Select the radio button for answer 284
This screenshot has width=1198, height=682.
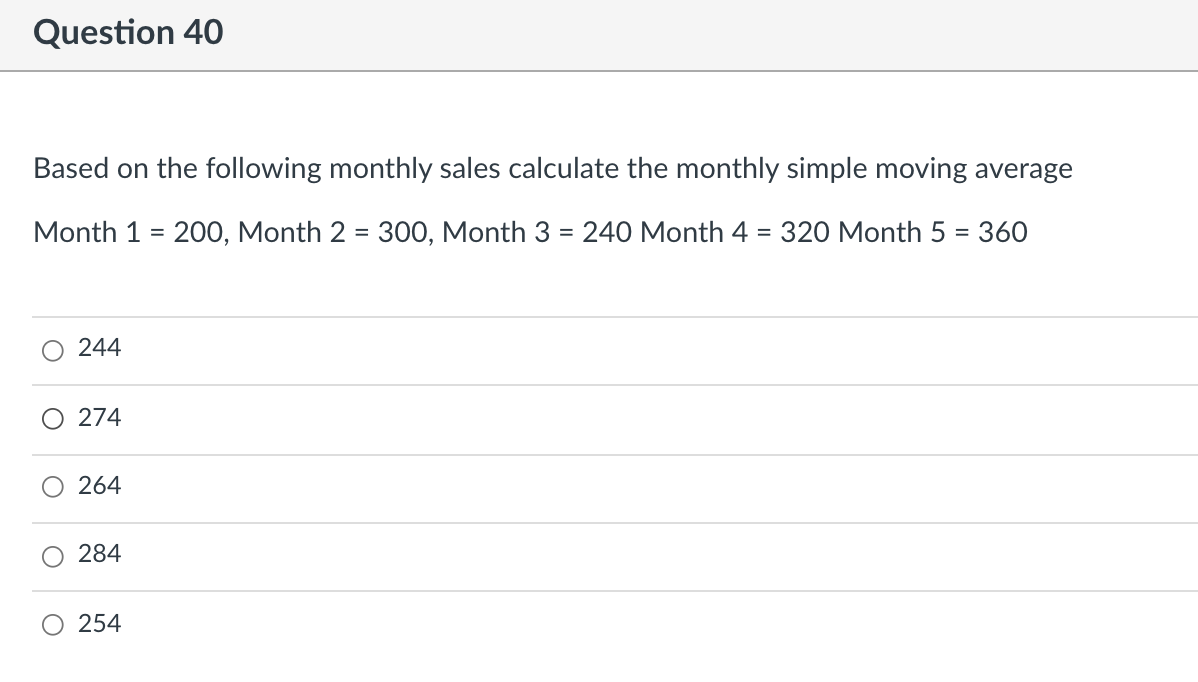pyautogui.click(x=52, y=556)
